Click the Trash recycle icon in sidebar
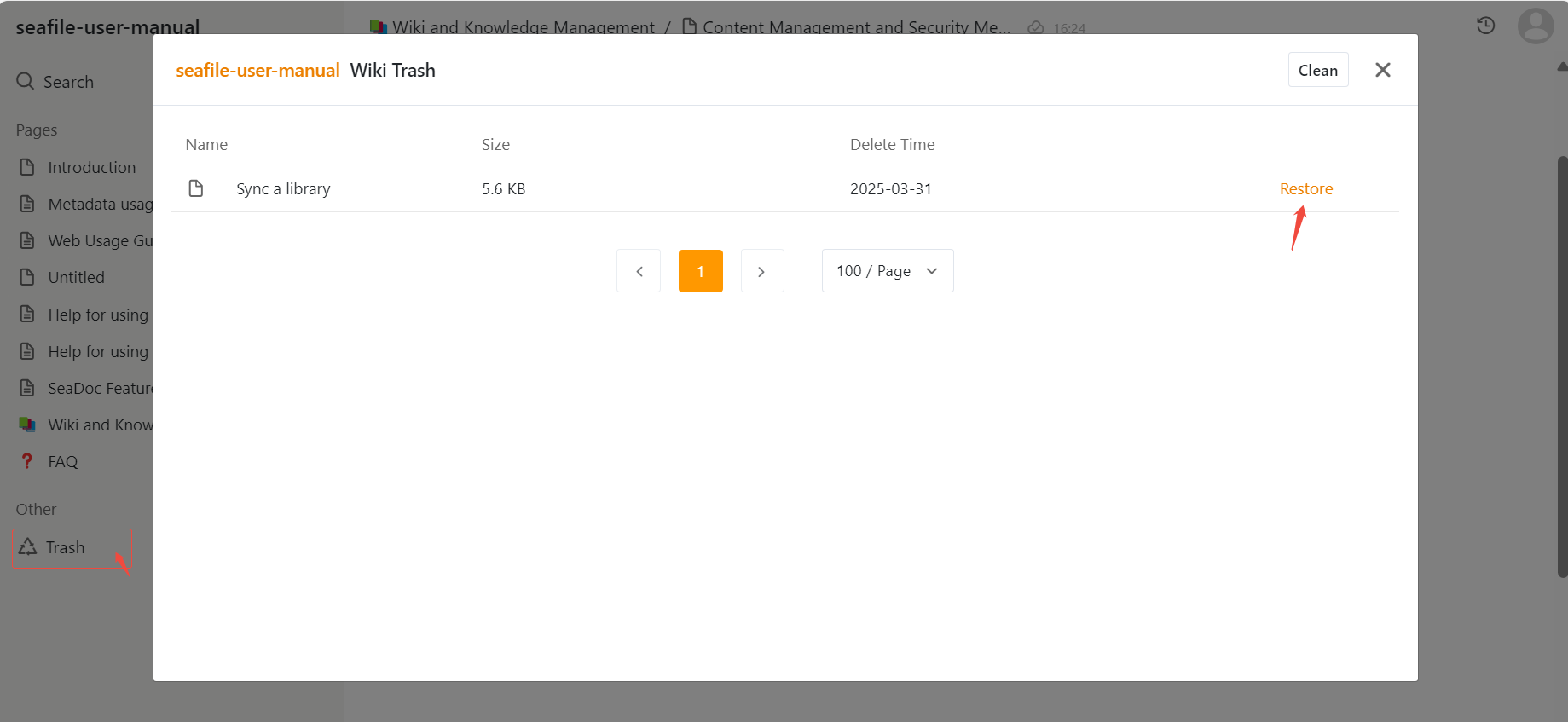The image size is (1568, 722). (28, 547)
